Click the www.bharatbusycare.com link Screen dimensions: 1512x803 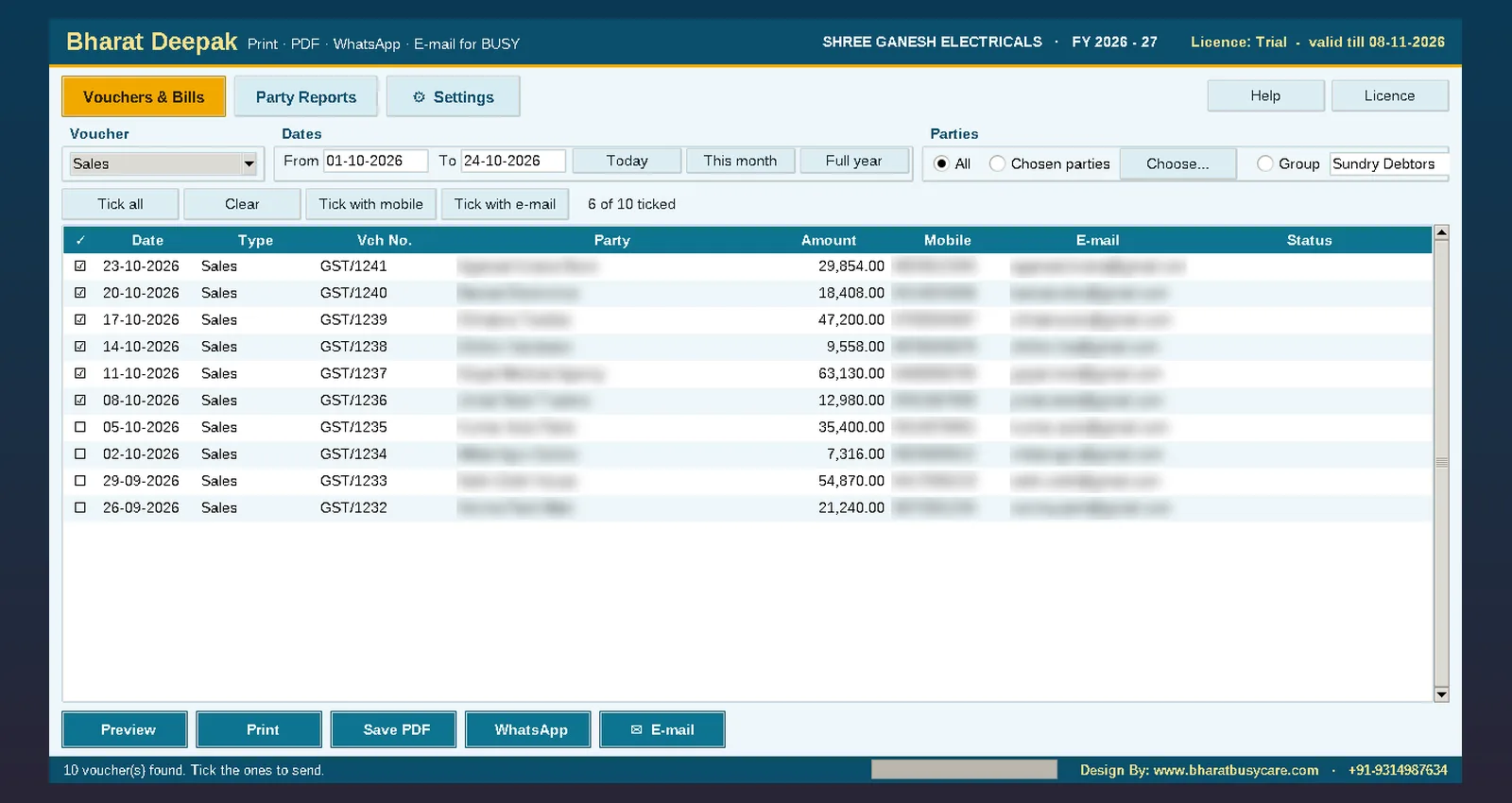(x=1236, y=770)
